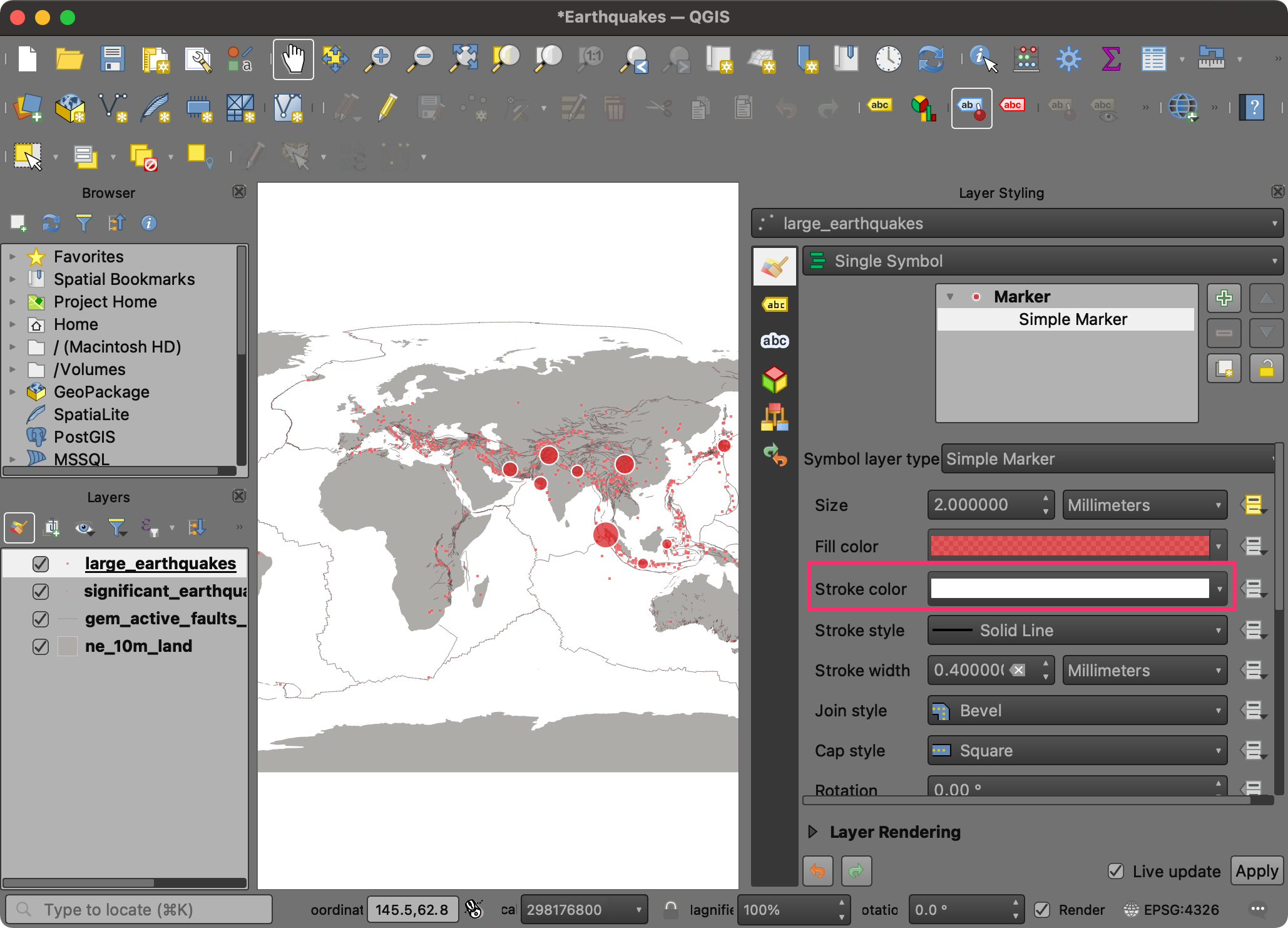Viewport: 1288px width, 928px height.
Task: Toggle visibility of ne_10m_land layer
Action: click(41, 646)
